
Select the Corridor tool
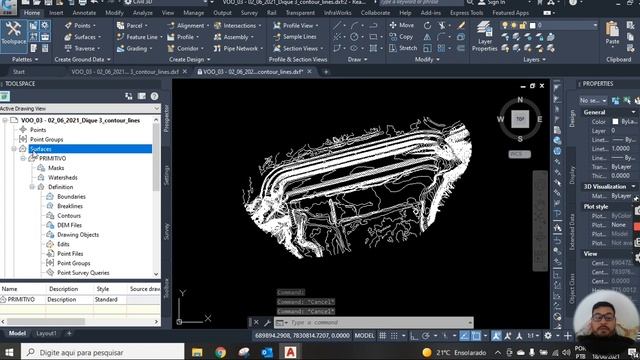(185, 48)
